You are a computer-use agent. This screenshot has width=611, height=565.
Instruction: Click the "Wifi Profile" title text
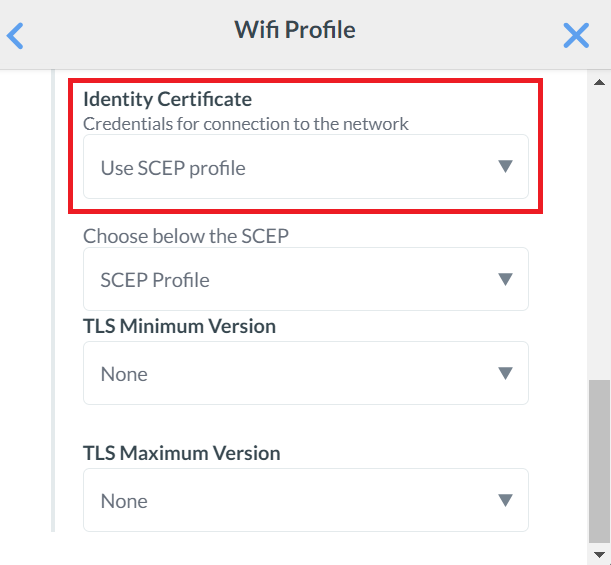coord(295,30)
